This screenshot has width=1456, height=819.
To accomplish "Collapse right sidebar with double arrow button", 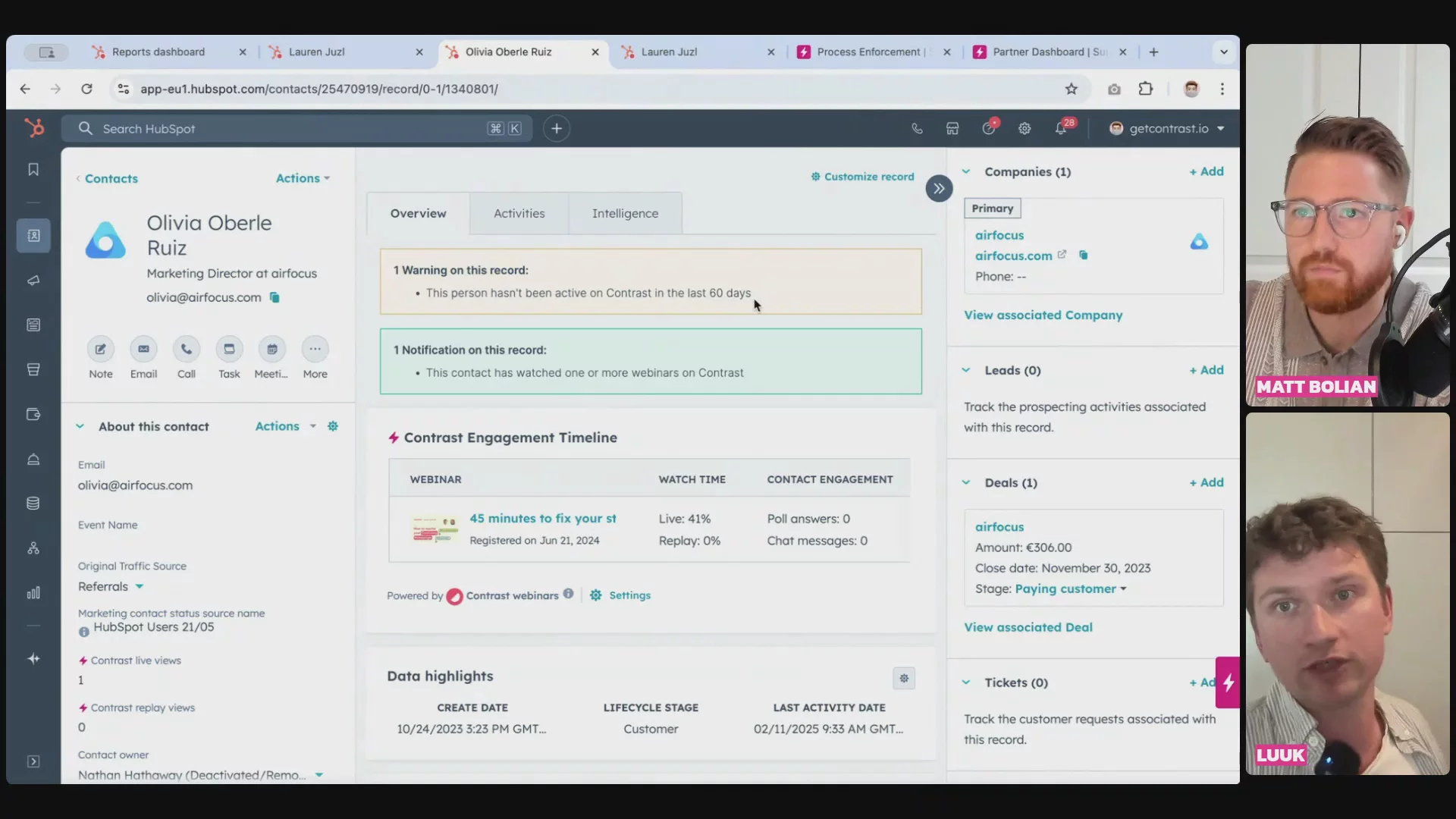I will coord(939,189).
